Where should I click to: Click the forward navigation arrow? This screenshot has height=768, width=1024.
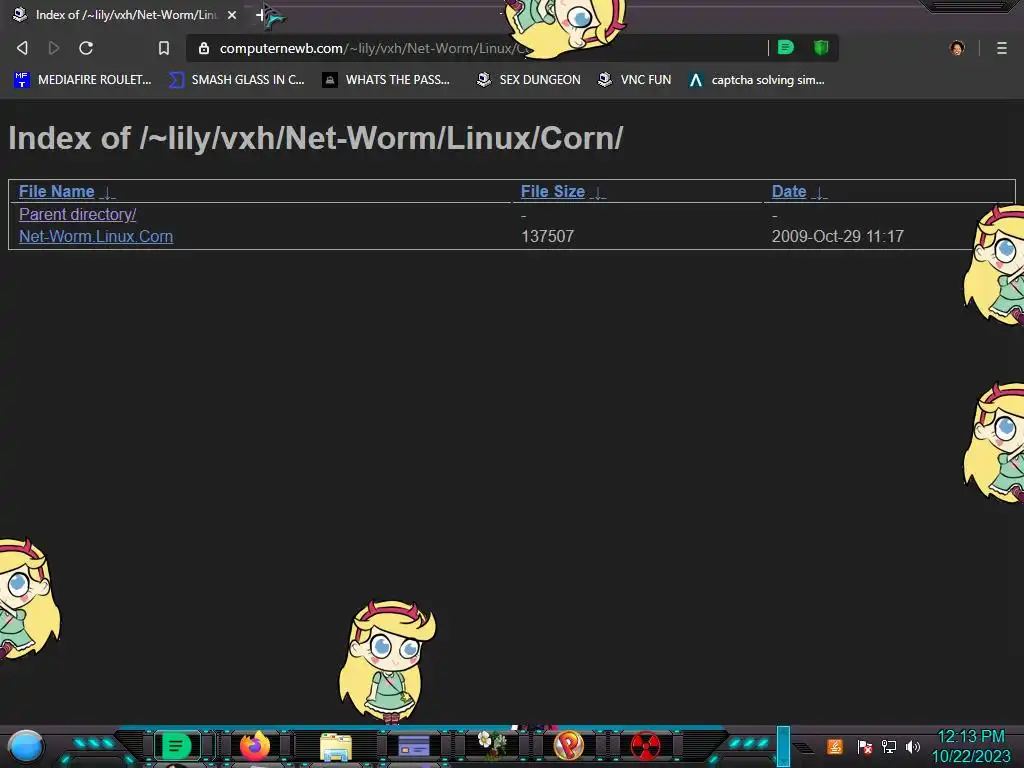54,48
